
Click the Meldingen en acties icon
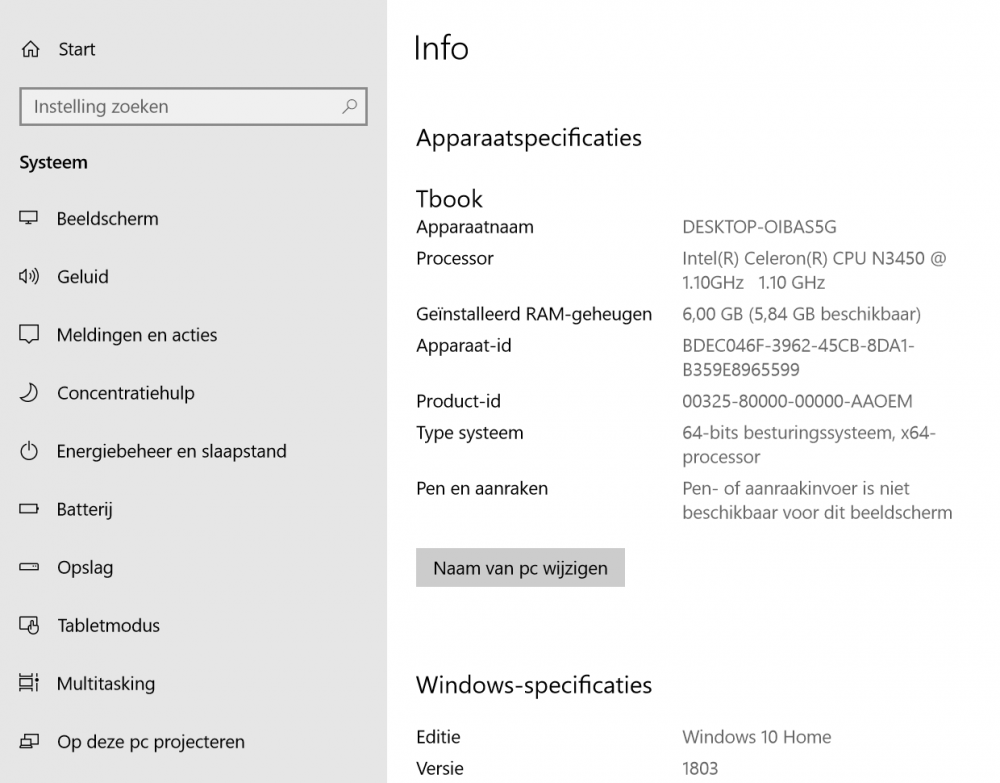pyautogui.click(x=29, y=335)
